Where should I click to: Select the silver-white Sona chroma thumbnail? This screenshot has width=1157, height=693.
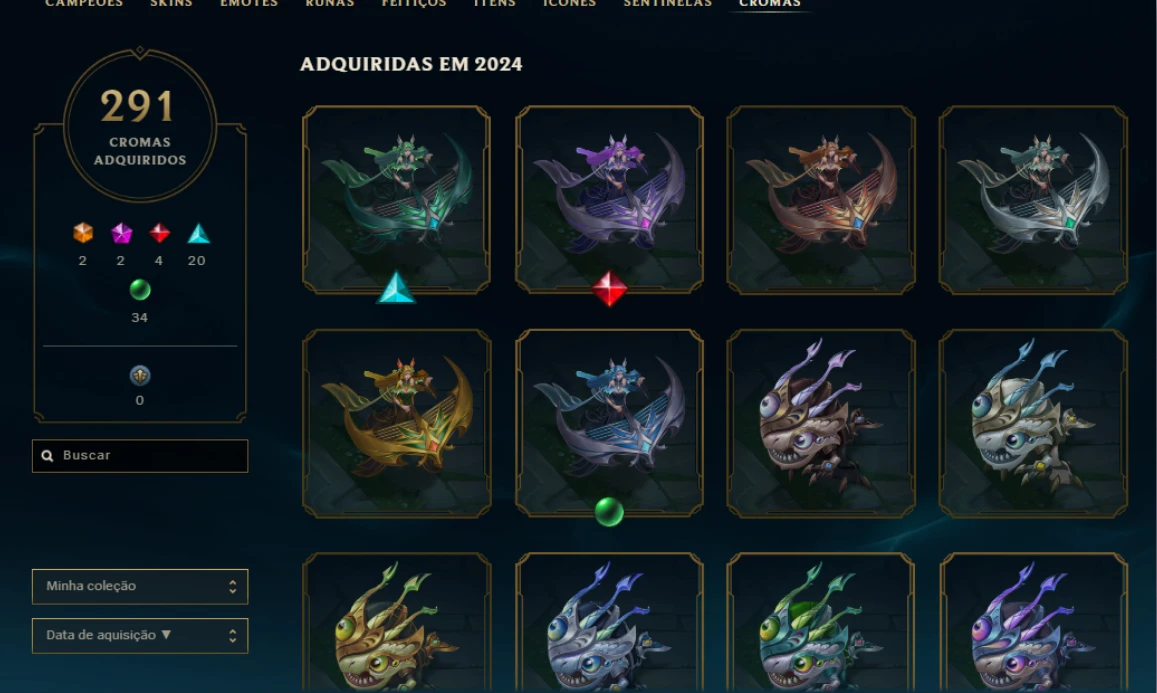coord(1033,199)
